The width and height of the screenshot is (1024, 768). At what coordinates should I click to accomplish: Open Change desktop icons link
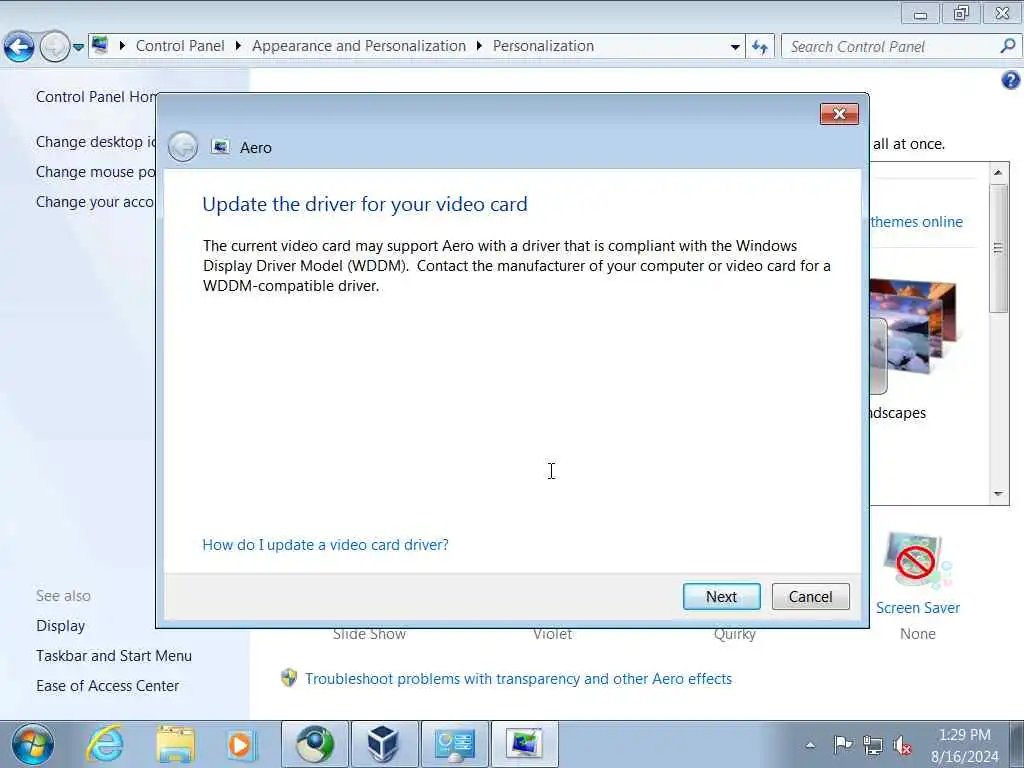[96, 142]
